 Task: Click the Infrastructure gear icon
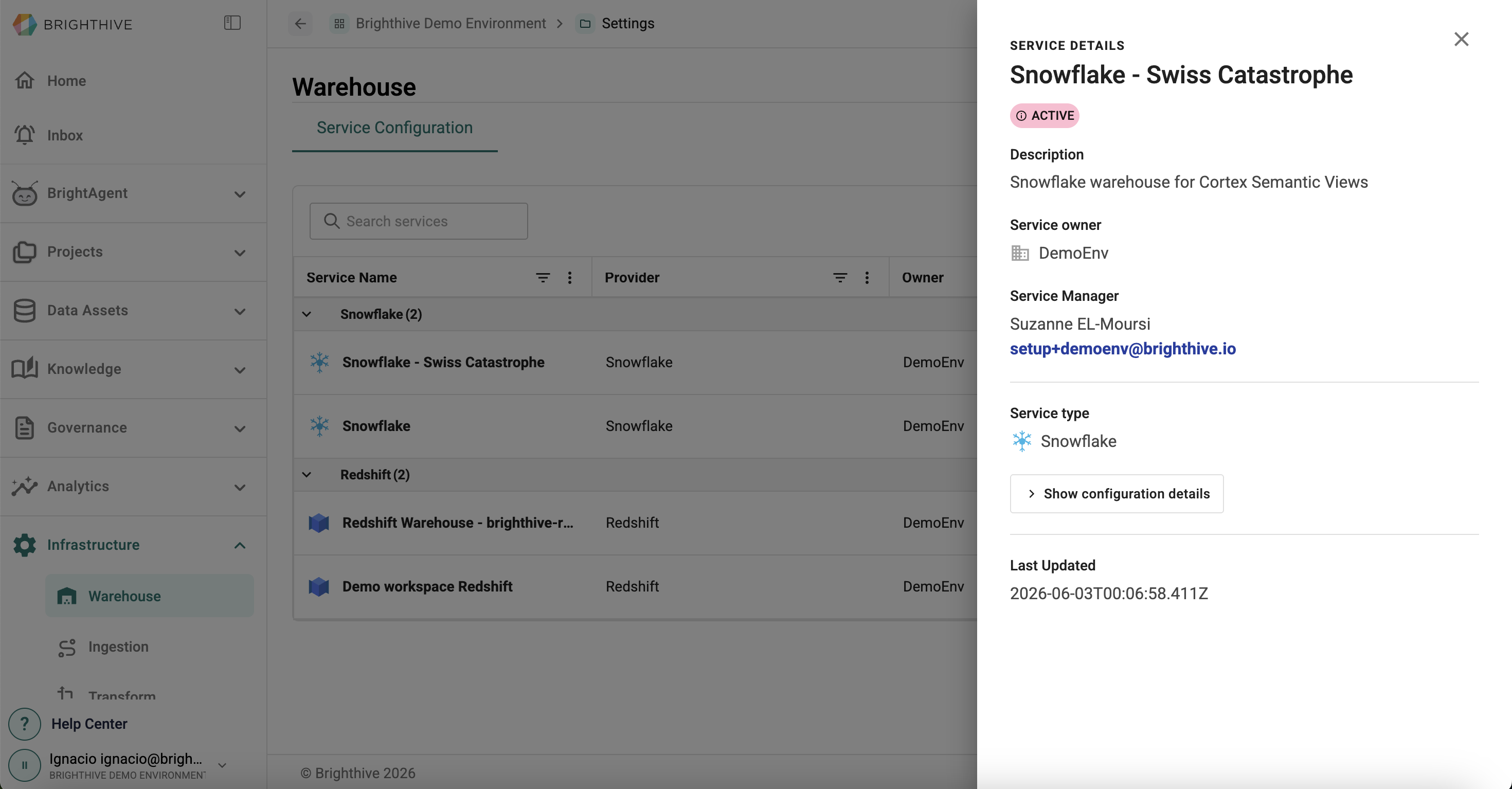pyautogui.click(x=25, y=545)
